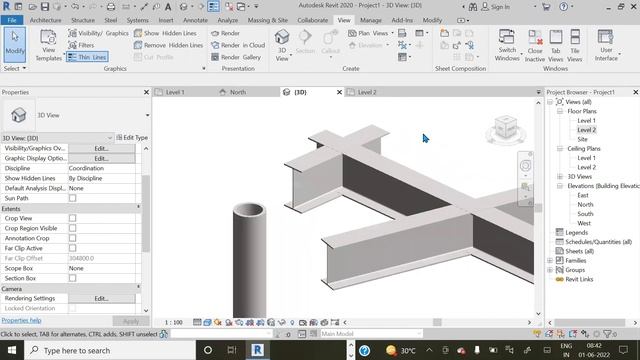The image size is (640, 360).
Task: Open the Annotate ribbon tab
Action: (x=195, y=20)
